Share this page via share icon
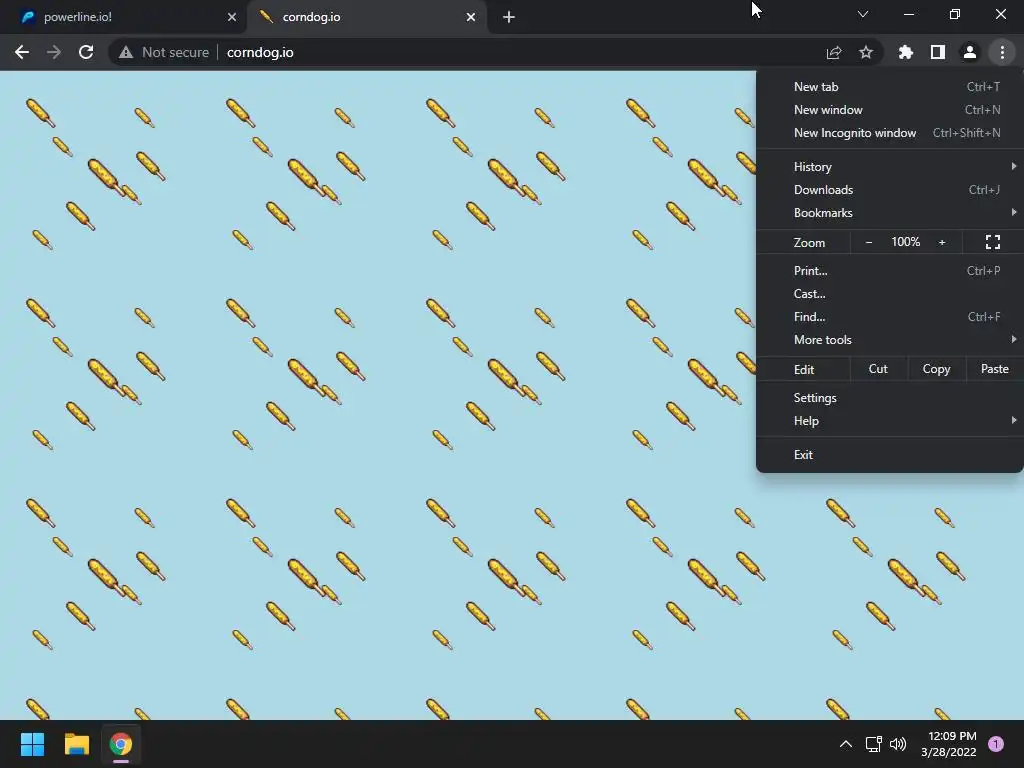 point(834,52)
